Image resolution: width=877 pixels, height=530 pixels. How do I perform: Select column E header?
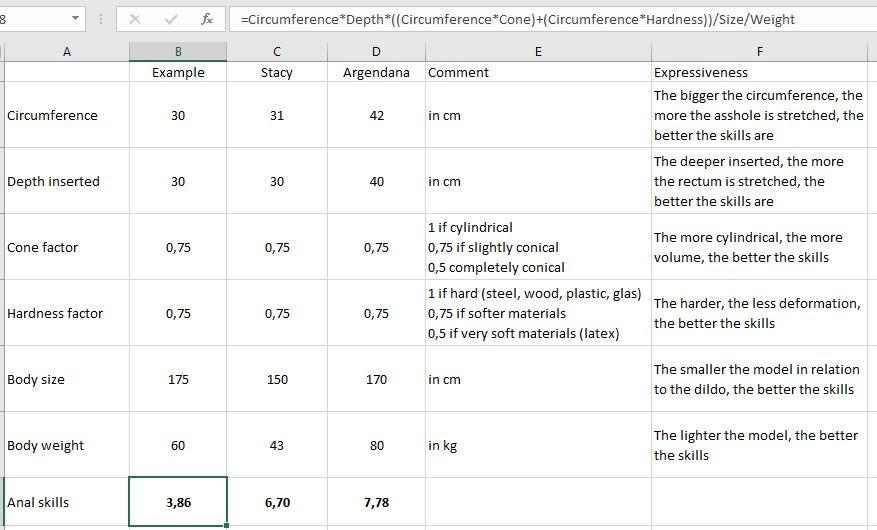point(538,52)
